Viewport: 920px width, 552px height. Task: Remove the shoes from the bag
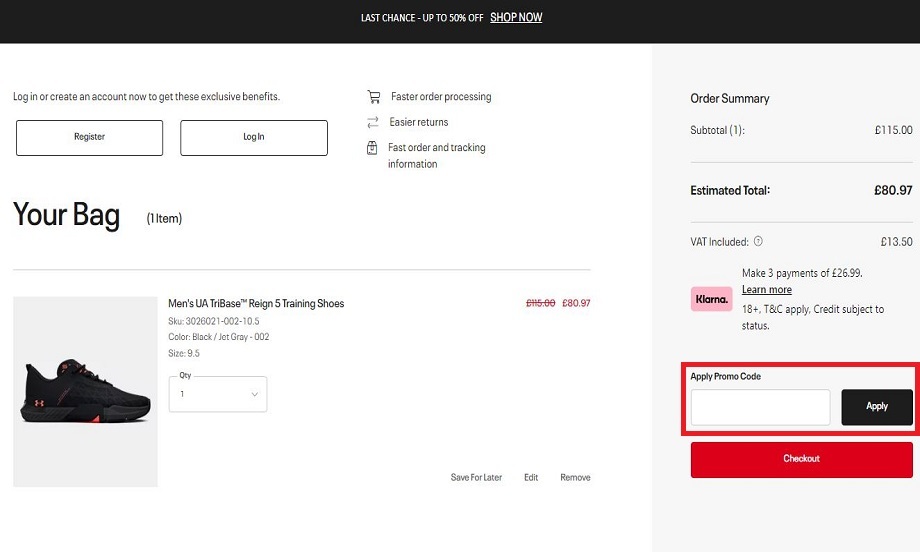tap(575, 478)
